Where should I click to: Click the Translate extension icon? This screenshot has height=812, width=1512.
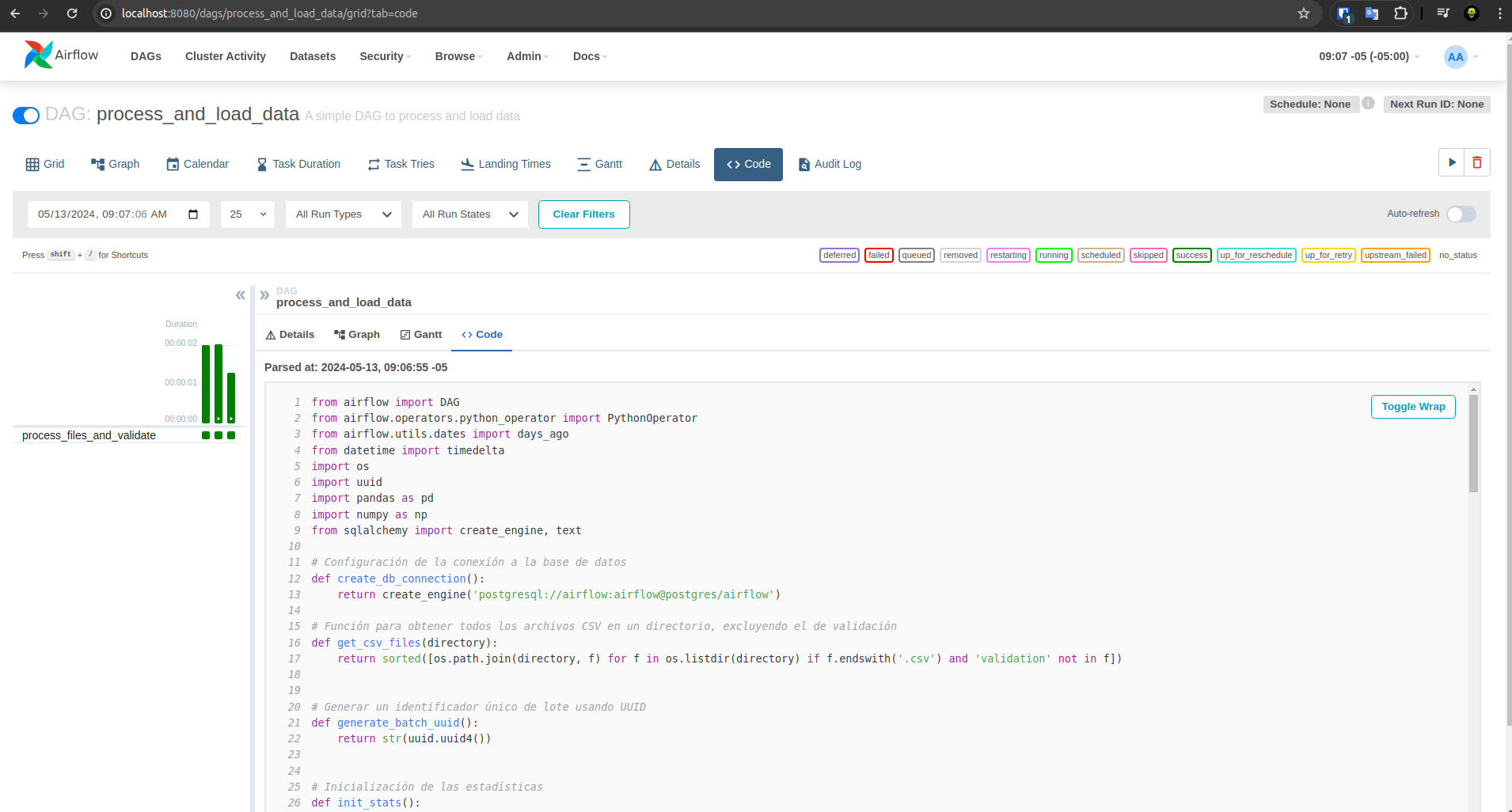1372,13
